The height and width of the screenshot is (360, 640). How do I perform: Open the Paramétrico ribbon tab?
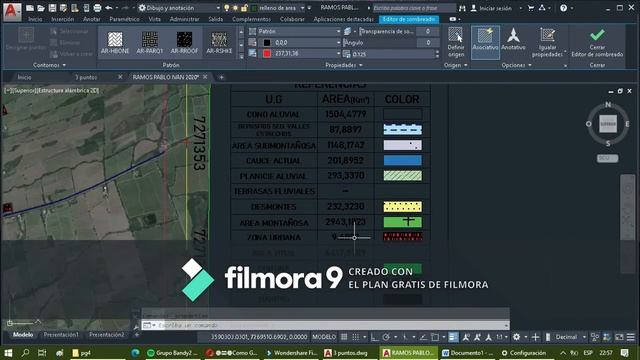[124, 19]
